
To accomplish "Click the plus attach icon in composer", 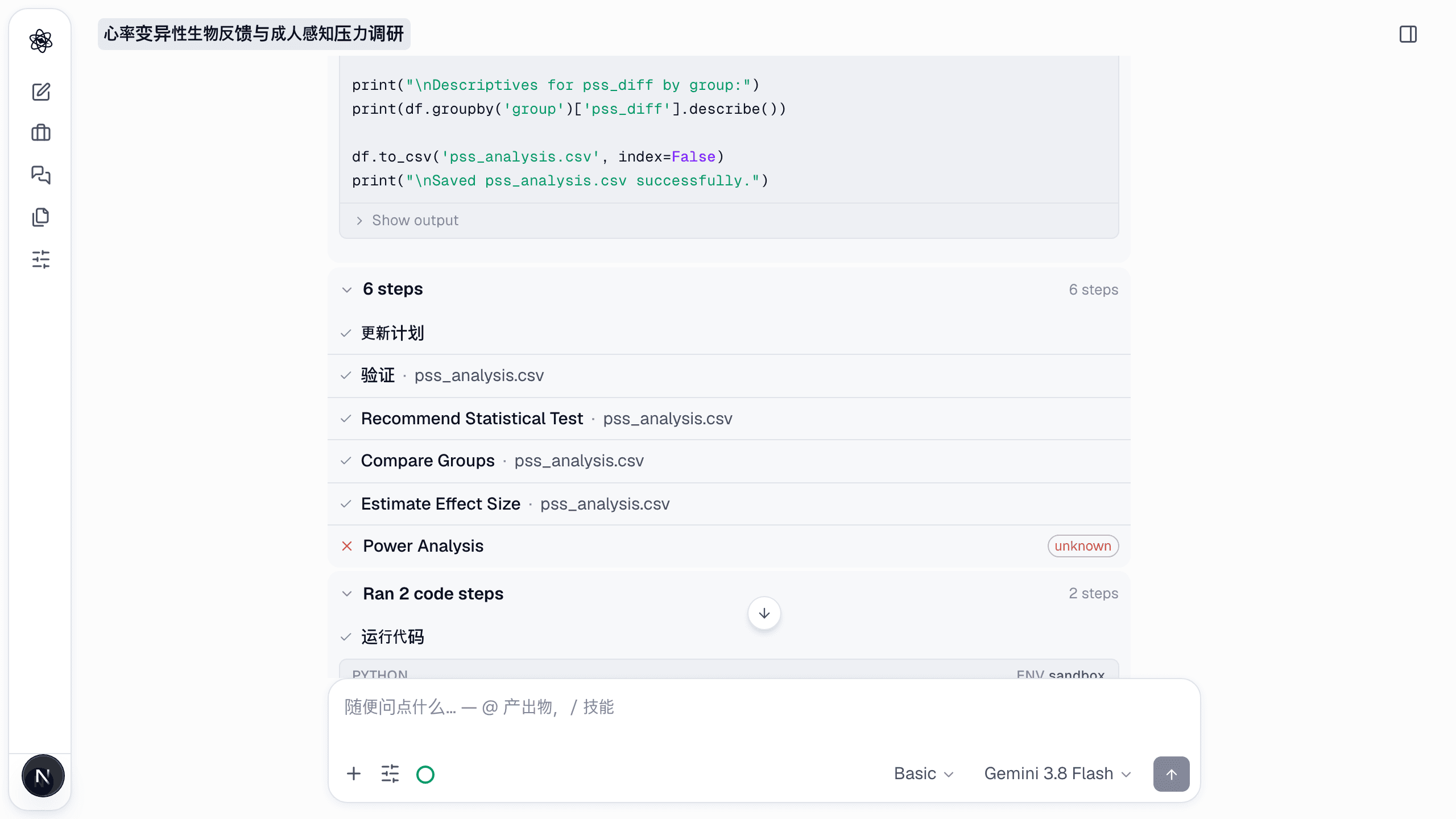I will click(x=354, y=773).
